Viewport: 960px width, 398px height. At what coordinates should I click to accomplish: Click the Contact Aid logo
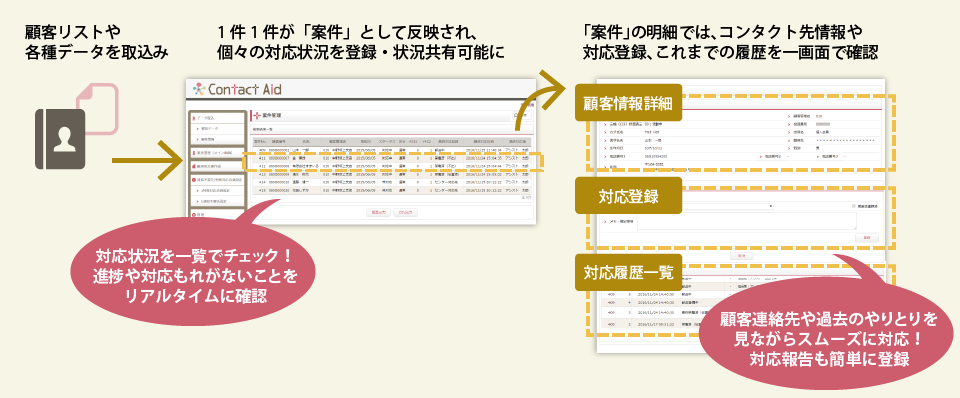[236, 89]
